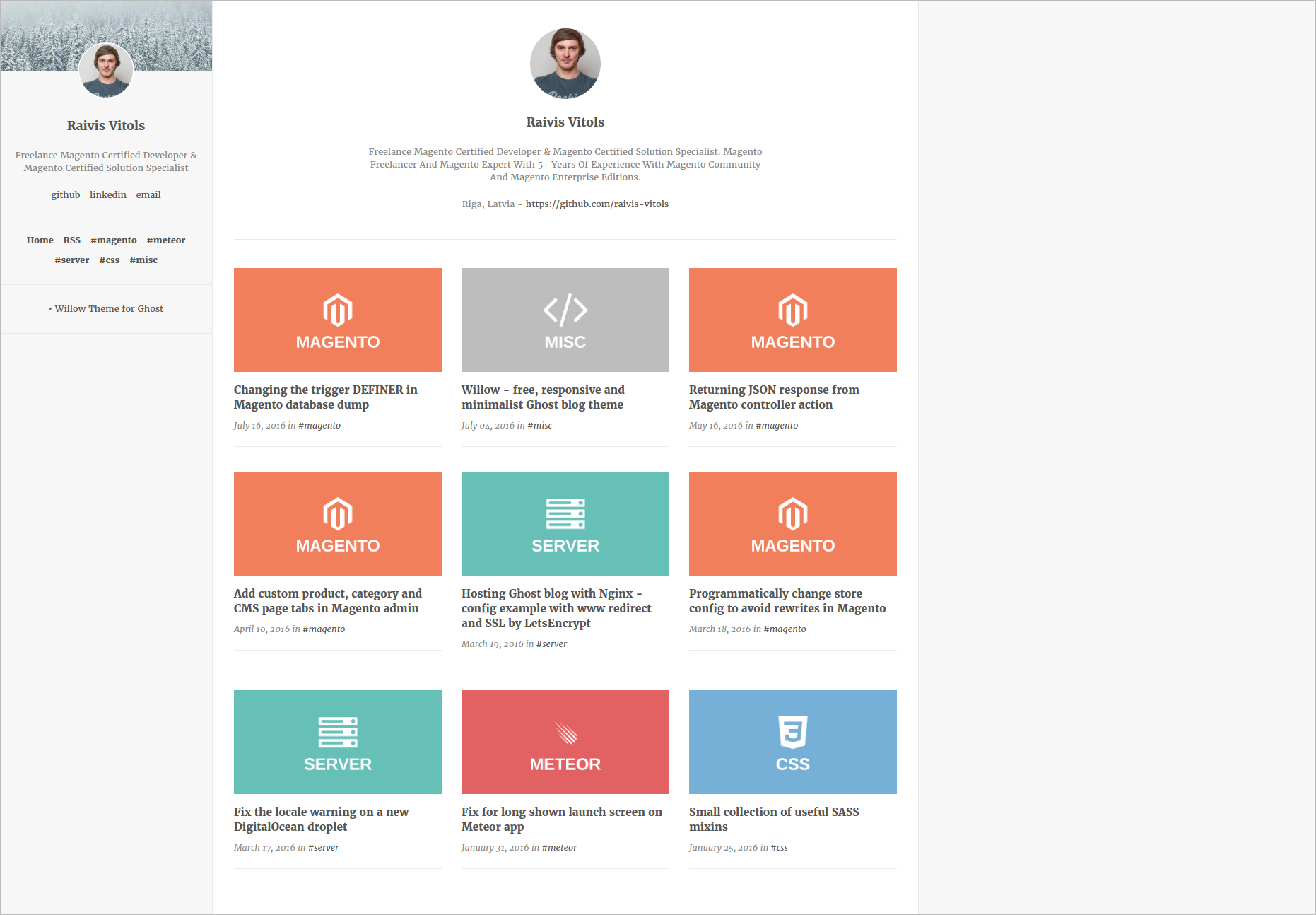
Task: Open Fix for long shown launch screen post
Action: point(562,819)
